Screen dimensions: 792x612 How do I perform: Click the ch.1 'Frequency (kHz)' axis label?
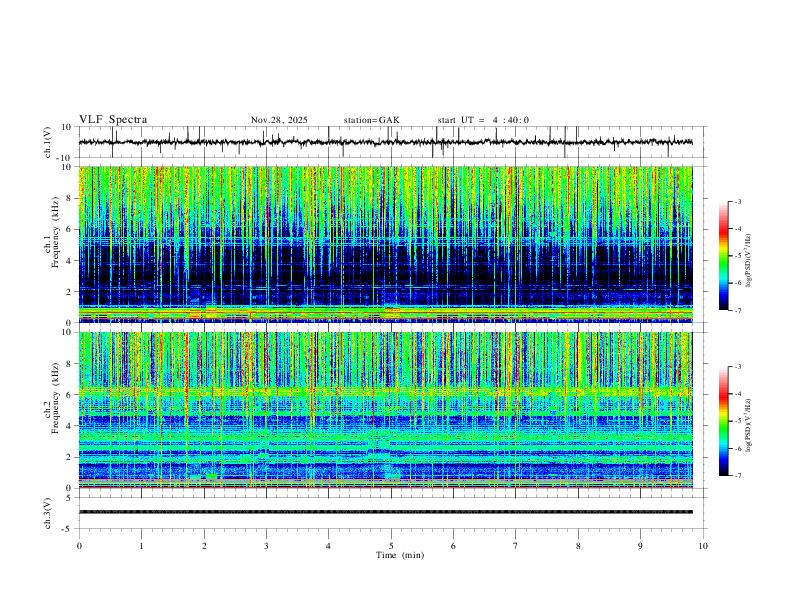pyautogui.click(x=55, y=233)
